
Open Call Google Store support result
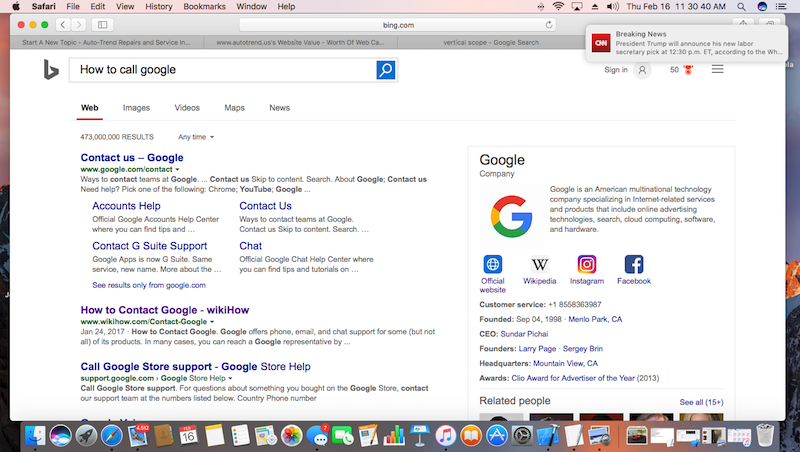tap(195, 366)
